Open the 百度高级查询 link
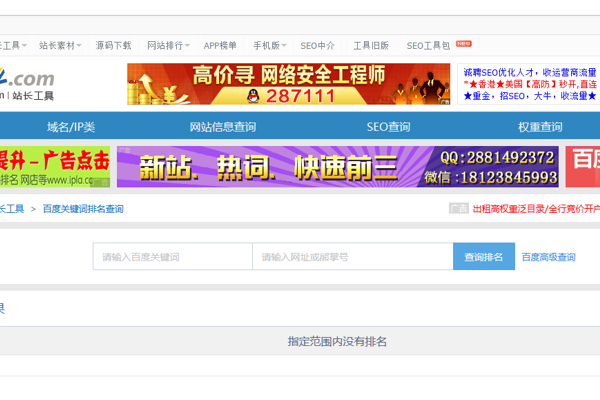The height and width of the screenshot is (400, 600). [548, 257]
